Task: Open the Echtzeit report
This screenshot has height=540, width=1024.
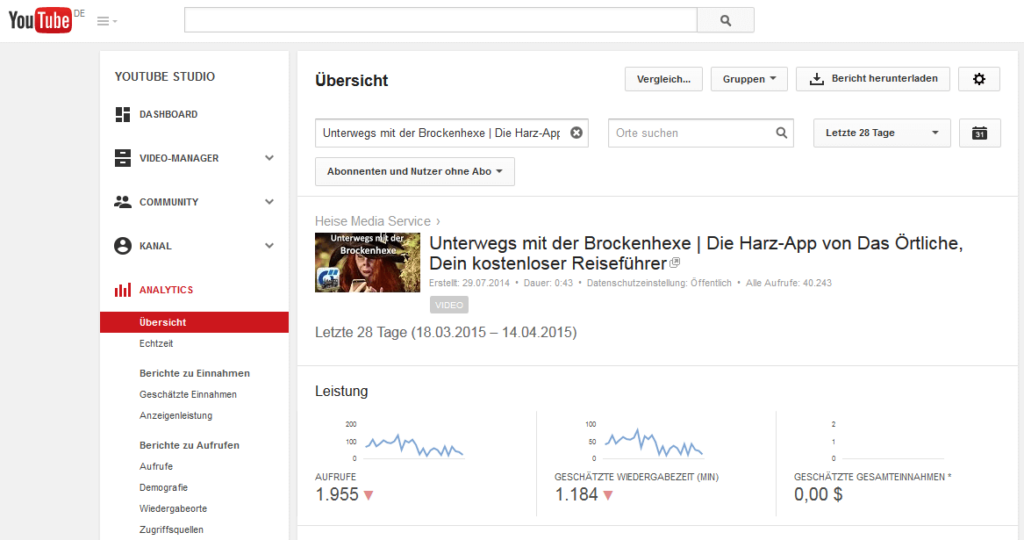Action: [156, 343]
